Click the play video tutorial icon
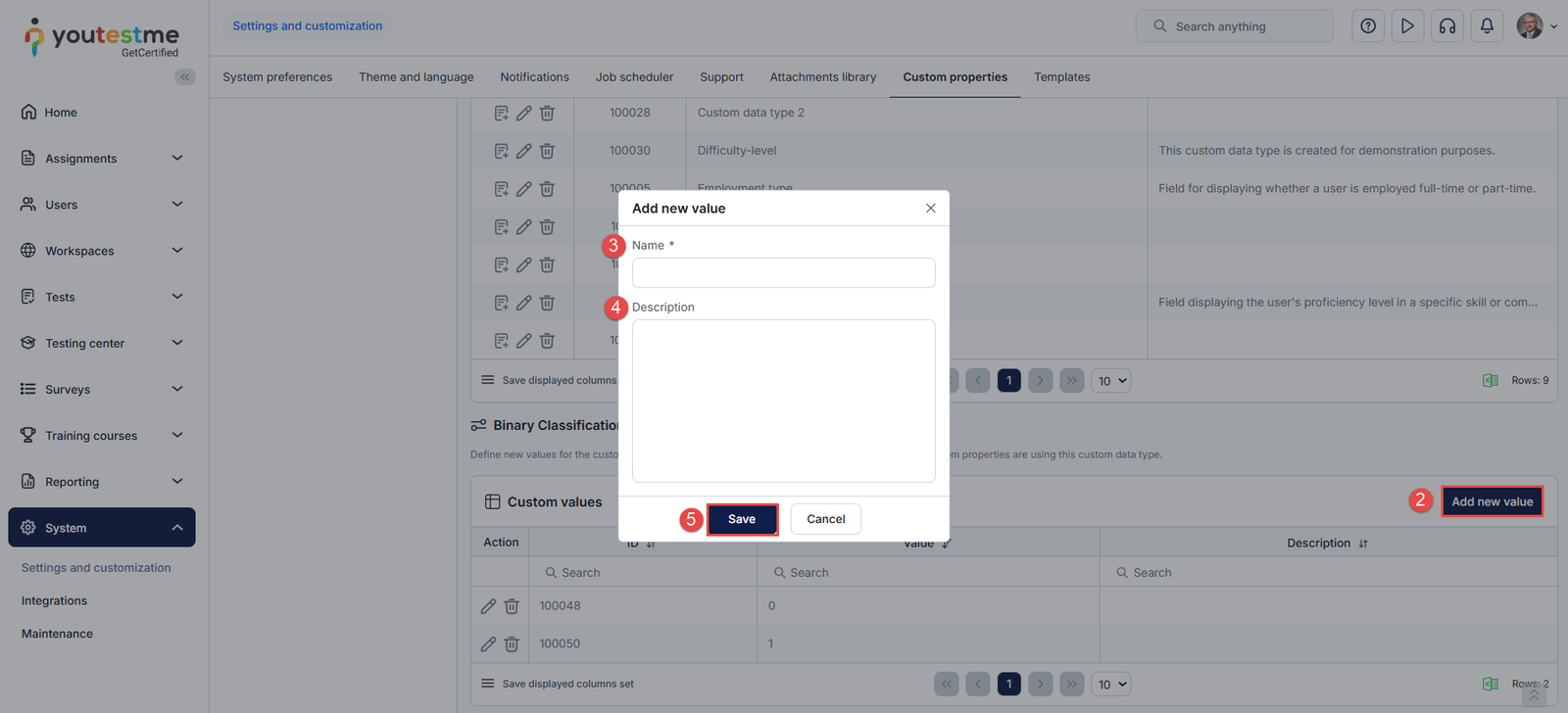 tap(1407, 26)
